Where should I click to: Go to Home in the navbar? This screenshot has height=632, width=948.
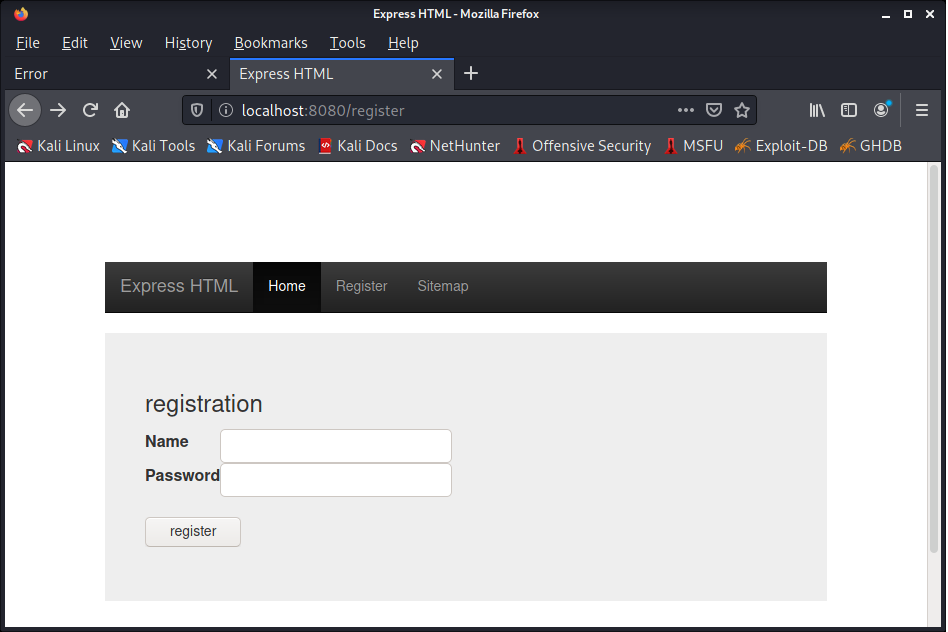[287, 286]
